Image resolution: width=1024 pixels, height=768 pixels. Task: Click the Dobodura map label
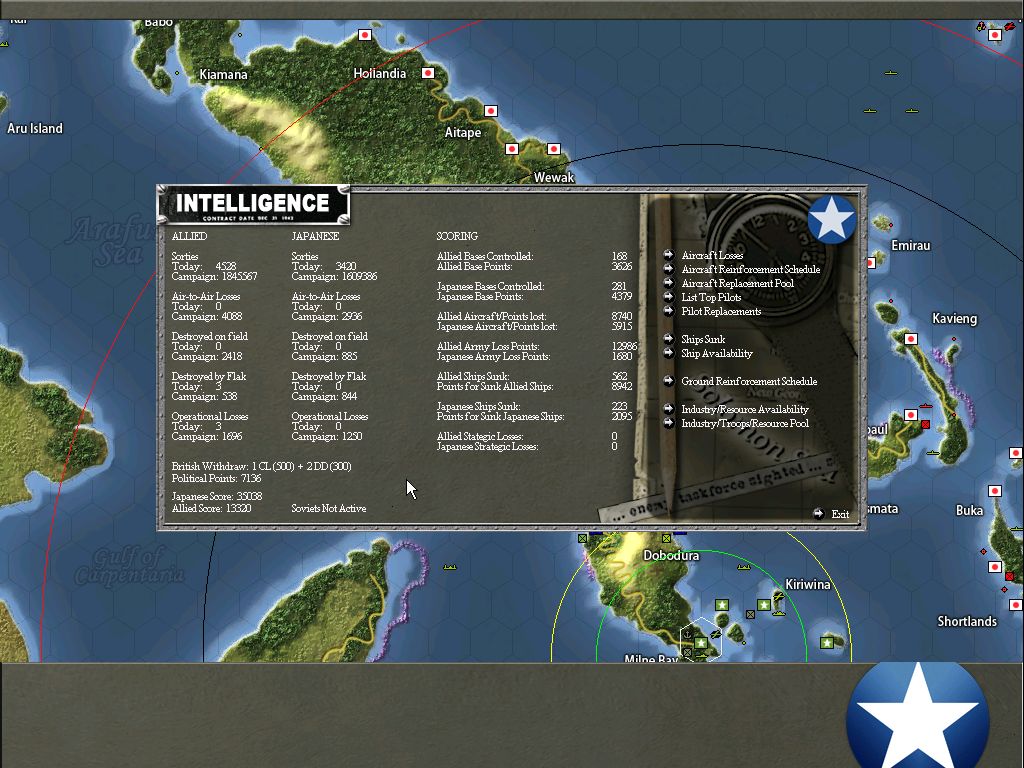click(x=671, y=556)
